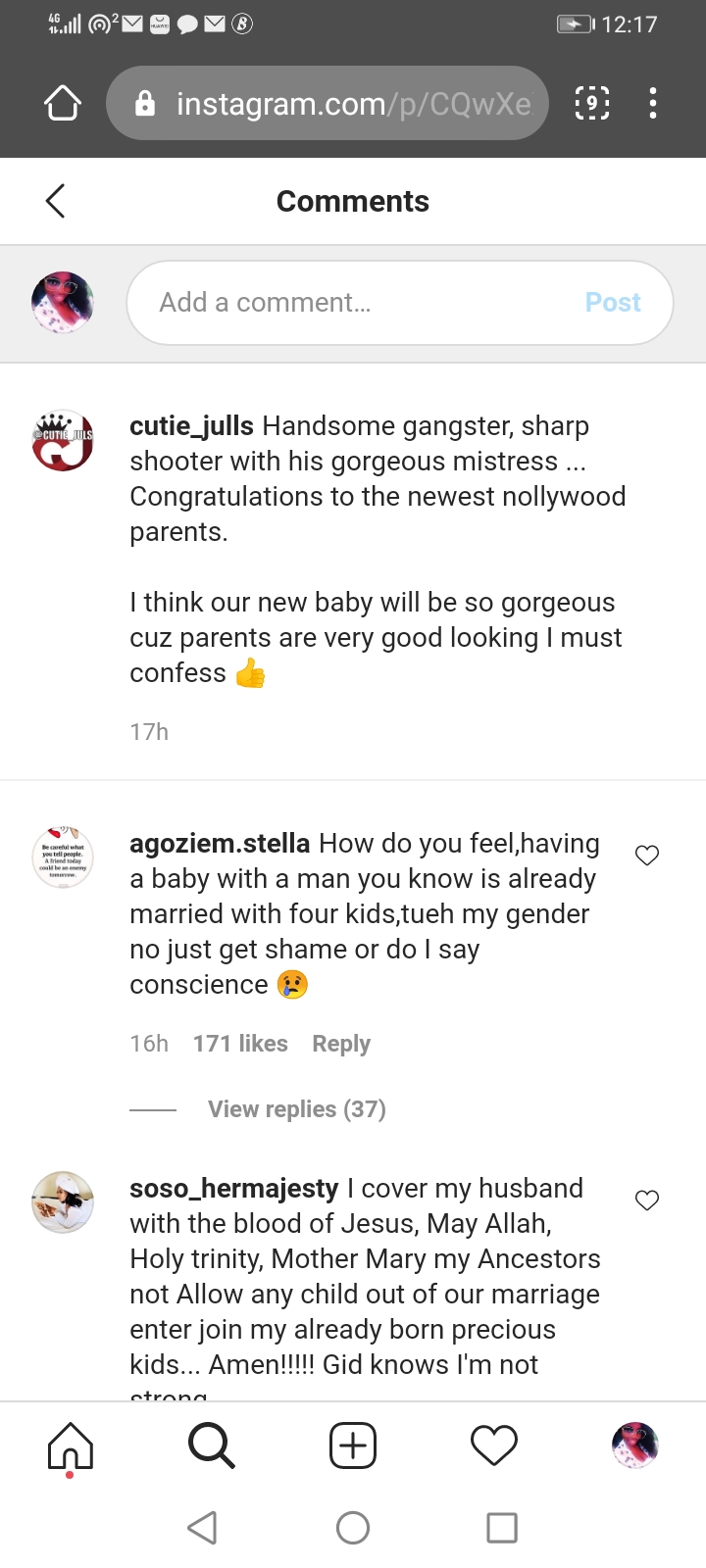View the 171 likes on the comment

coord(240,1044)
